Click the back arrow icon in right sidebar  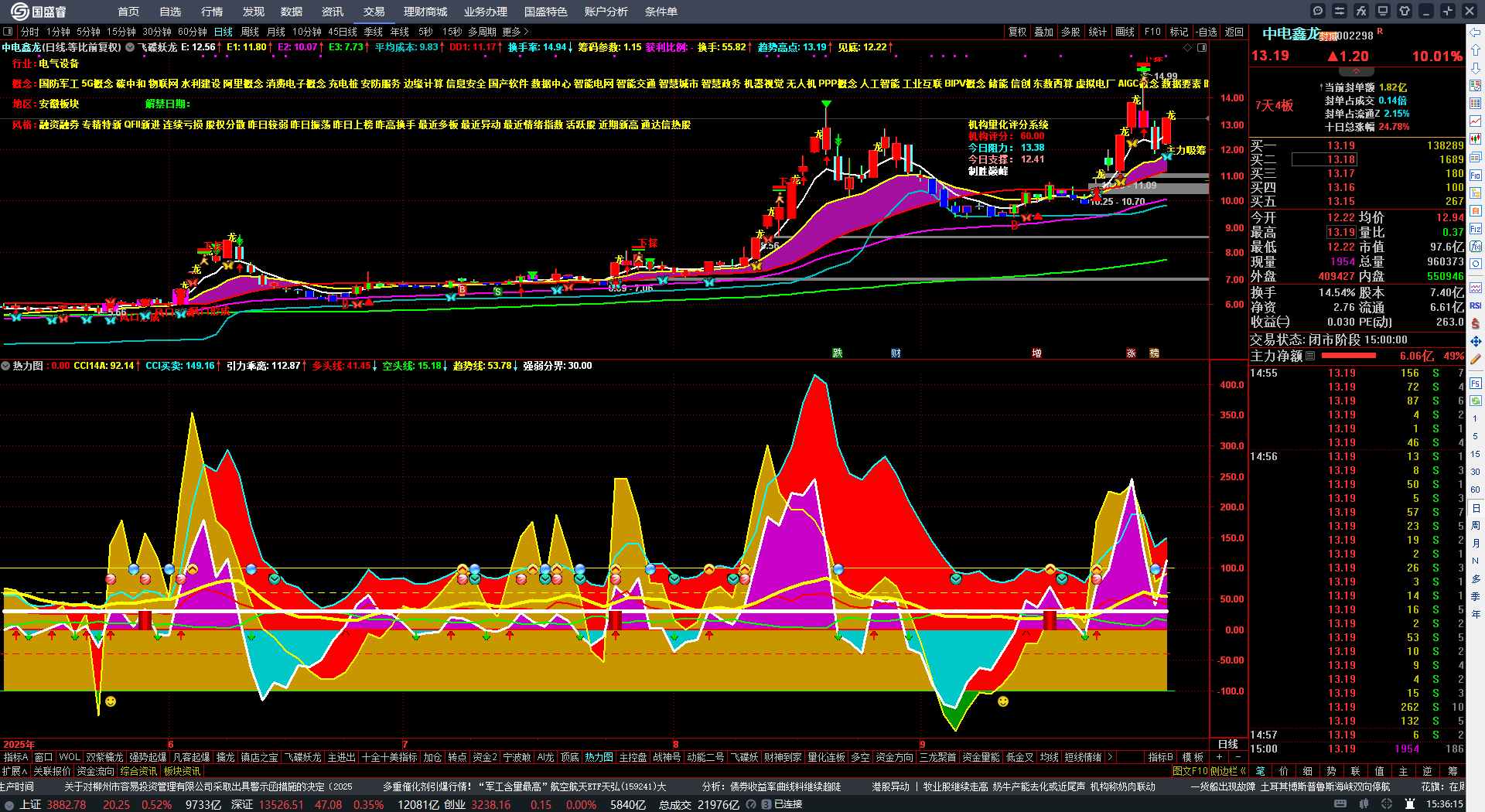click(1476, 32)
